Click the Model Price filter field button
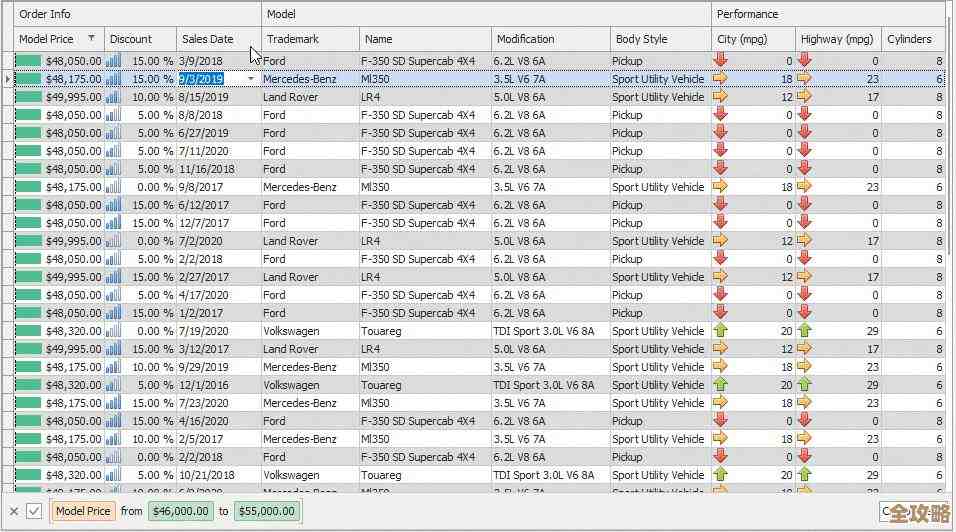Image resolution: width=956 pixels, height=532 pixels. pos(83,511)
